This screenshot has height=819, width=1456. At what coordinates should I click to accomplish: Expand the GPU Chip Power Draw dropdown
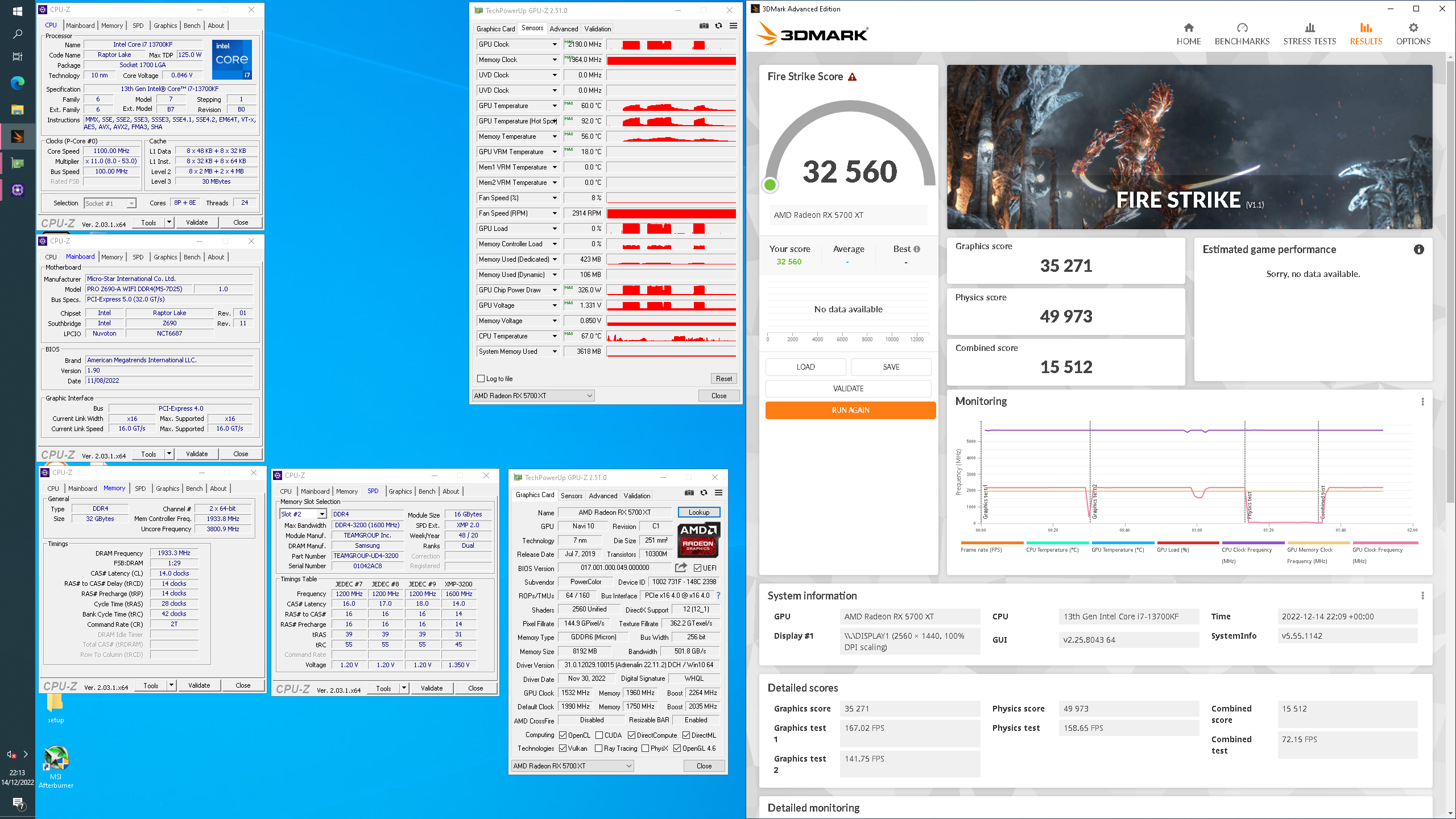(x=555, y=290)
